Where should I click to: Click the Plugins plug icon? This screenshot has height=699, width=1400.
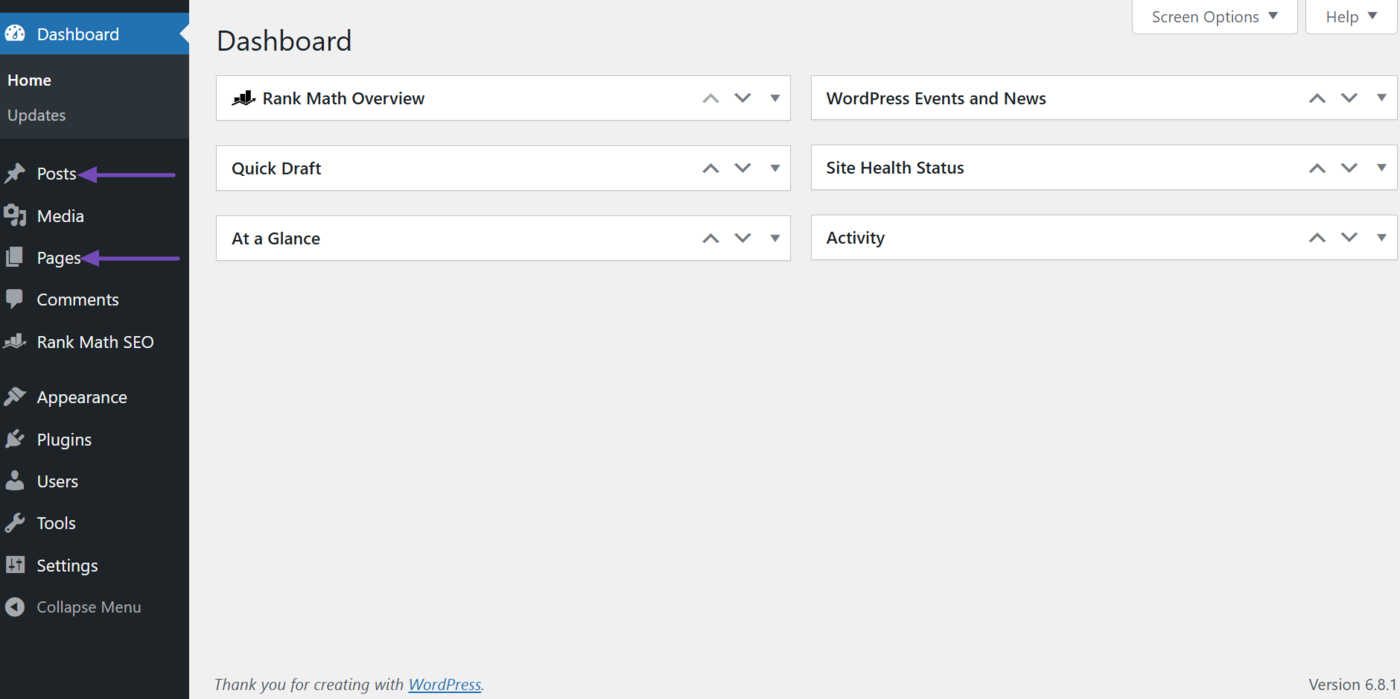pyautogui.click(x=15, y=440)
